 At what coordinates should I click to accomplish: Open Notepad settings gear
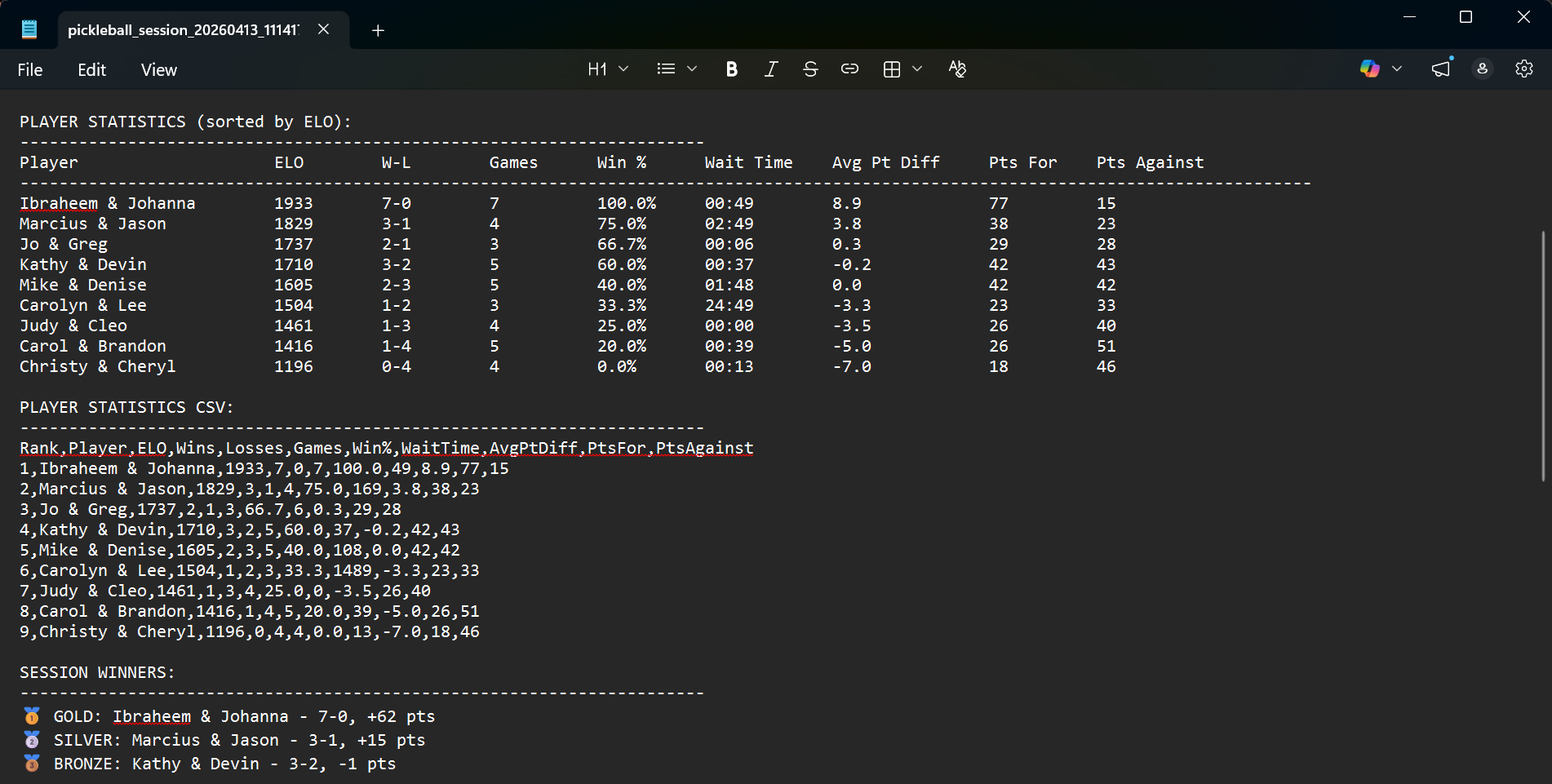tap(1523, 69)
